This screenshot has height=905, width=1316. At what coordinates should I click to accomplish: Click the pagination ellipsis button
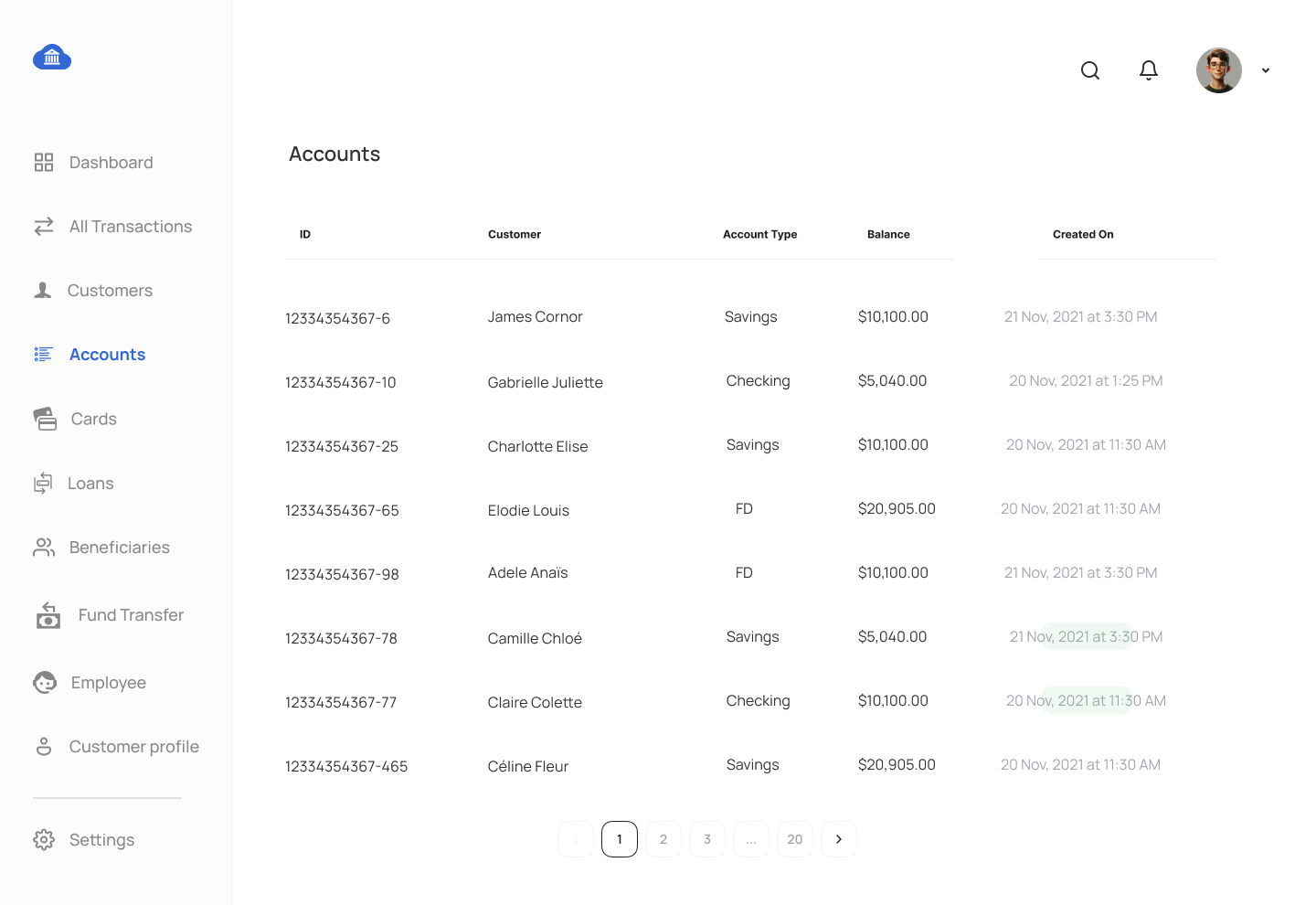tap(751, 839)
